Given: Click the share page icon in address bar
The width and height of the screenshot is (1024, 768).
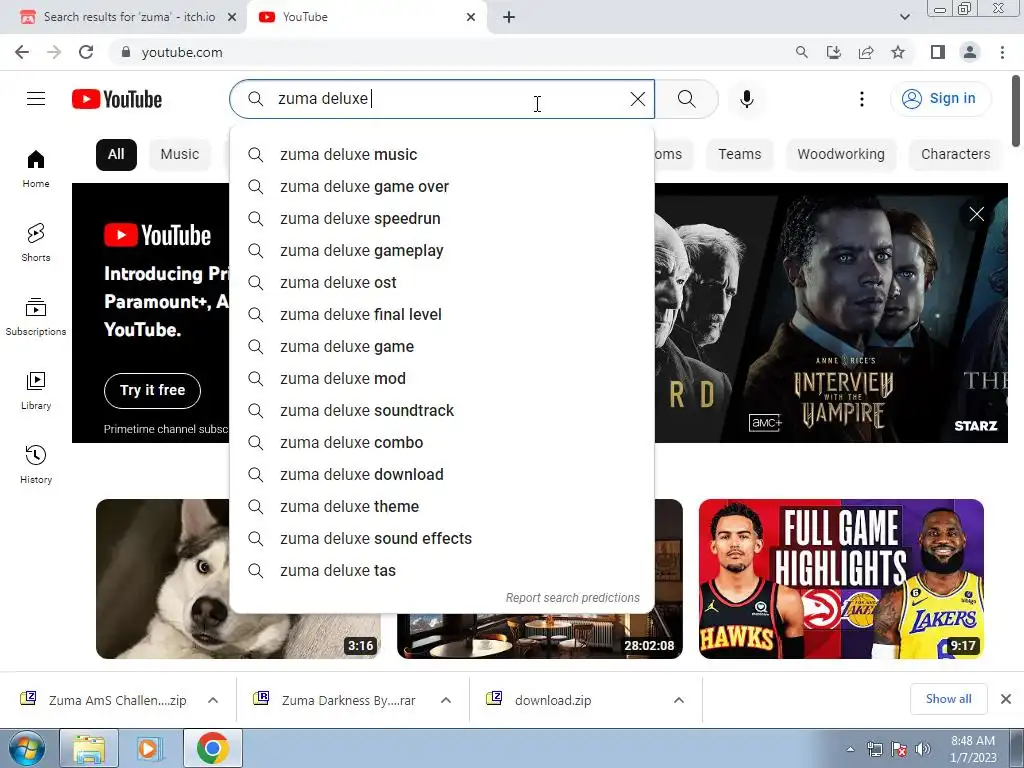Looking at the screenshot, I should point(866,52).
